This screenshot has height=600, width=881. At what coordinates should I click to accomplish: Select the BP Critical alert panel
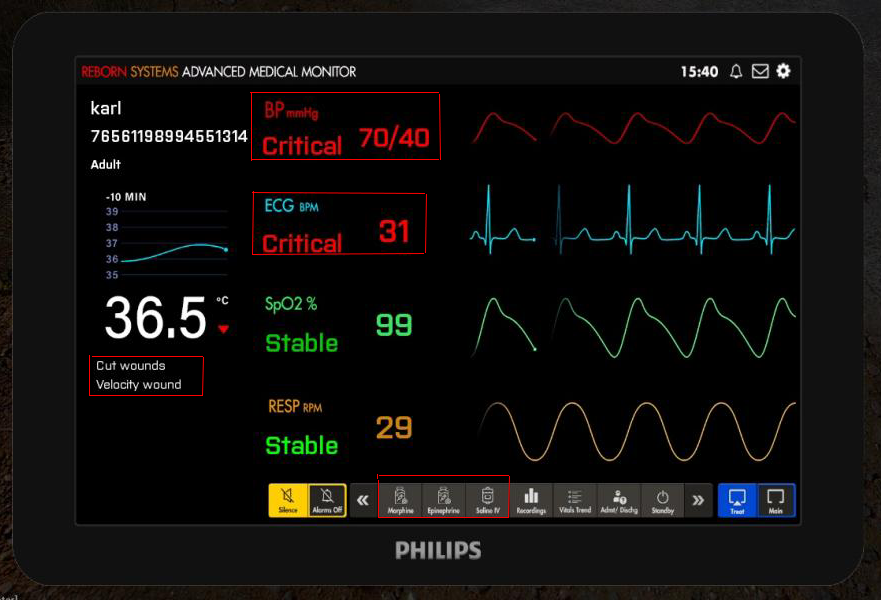tap(345, 126)
